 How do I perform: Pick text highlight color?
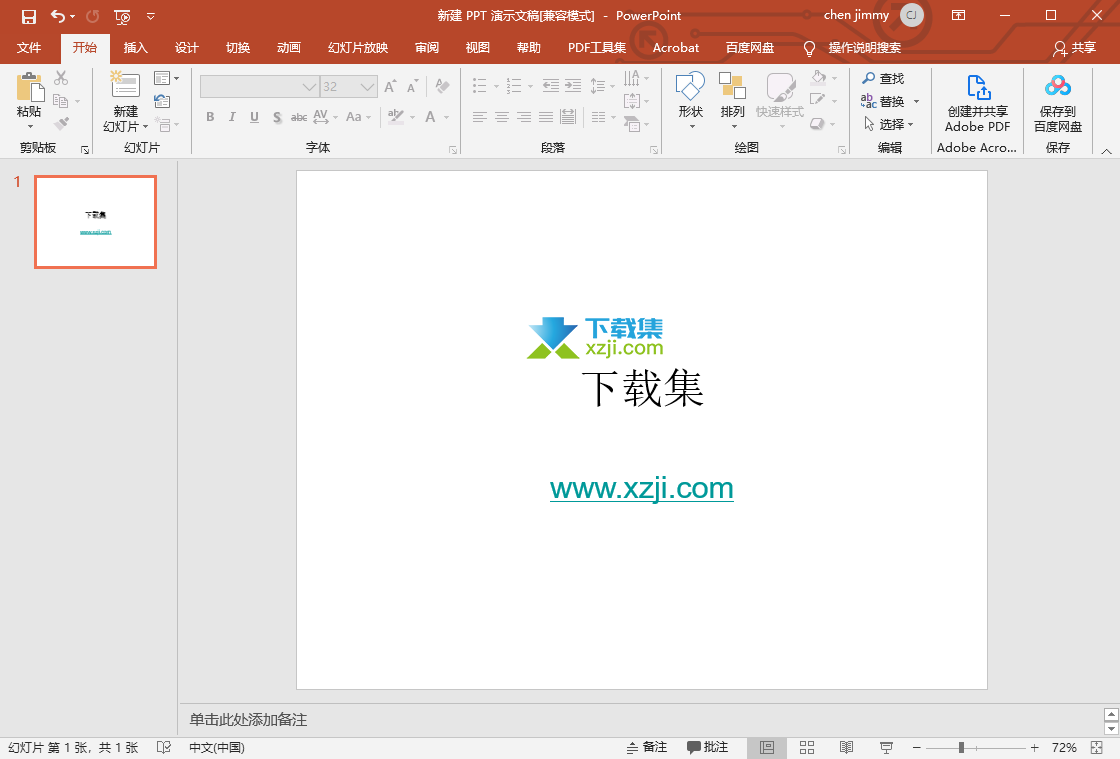[396, 117]
